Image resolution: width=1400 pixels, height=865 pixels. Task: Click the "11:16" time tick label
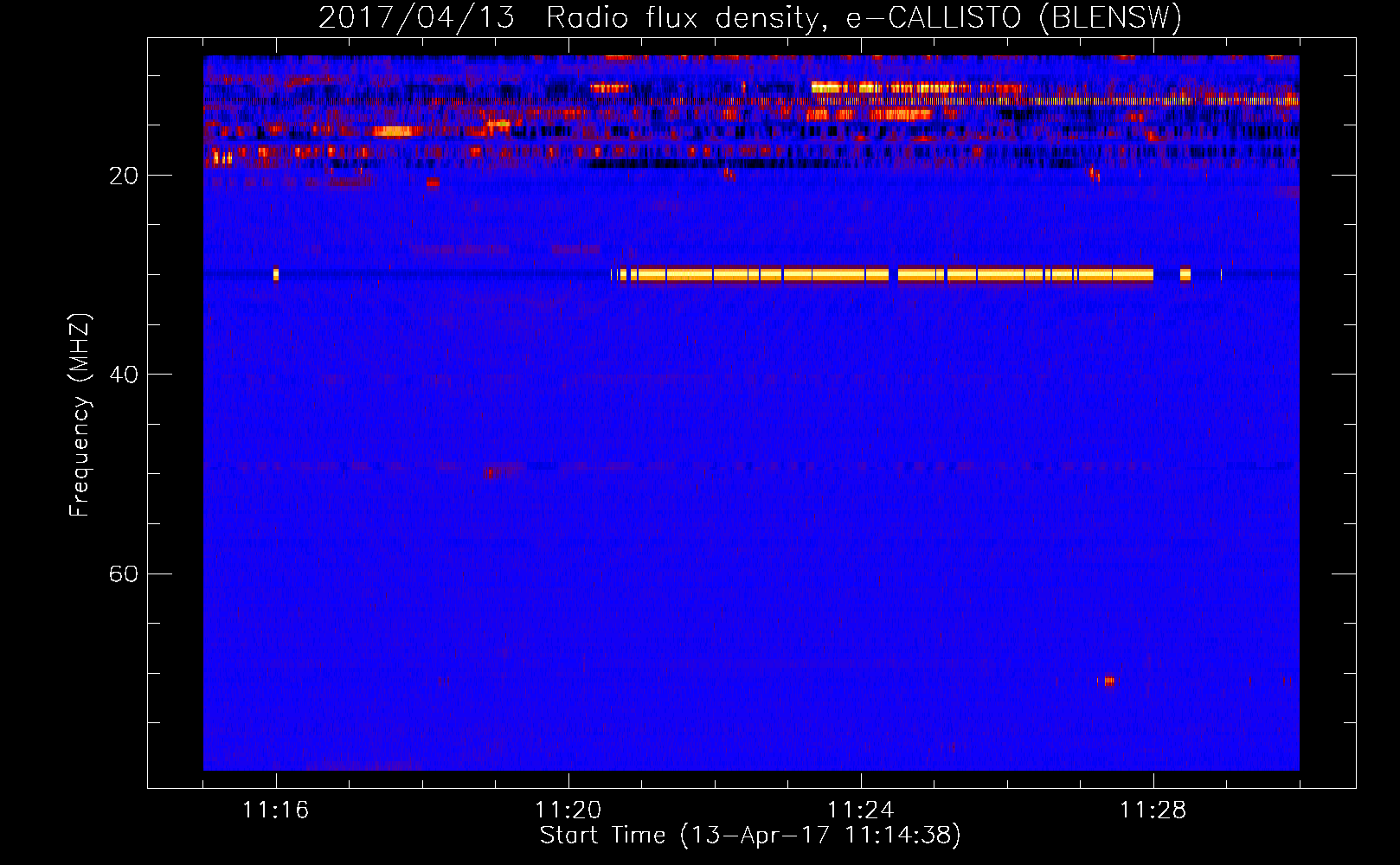point(276,810)
